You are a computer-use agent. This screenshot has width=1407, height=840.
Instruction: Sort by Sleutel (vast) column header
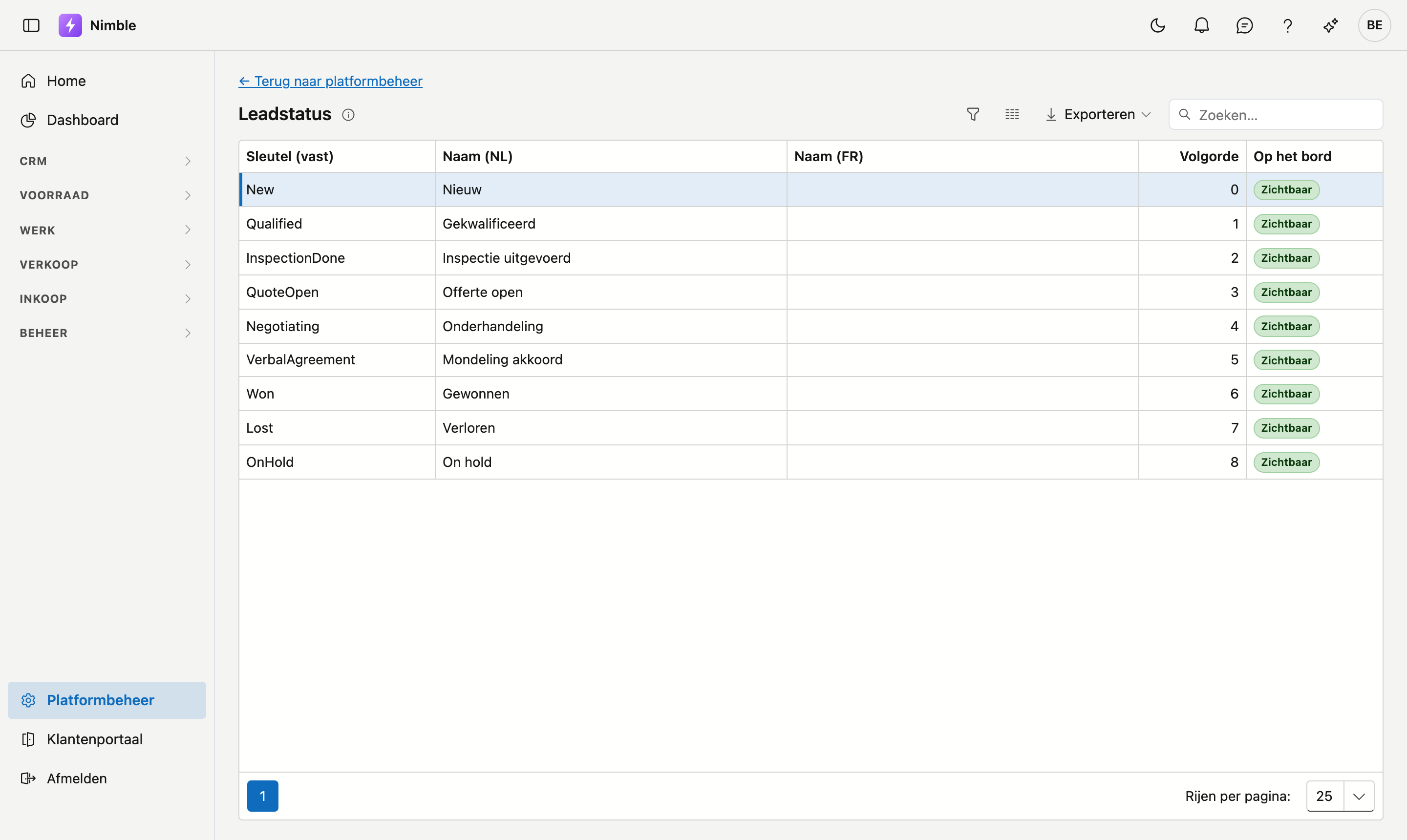[337, 156]
